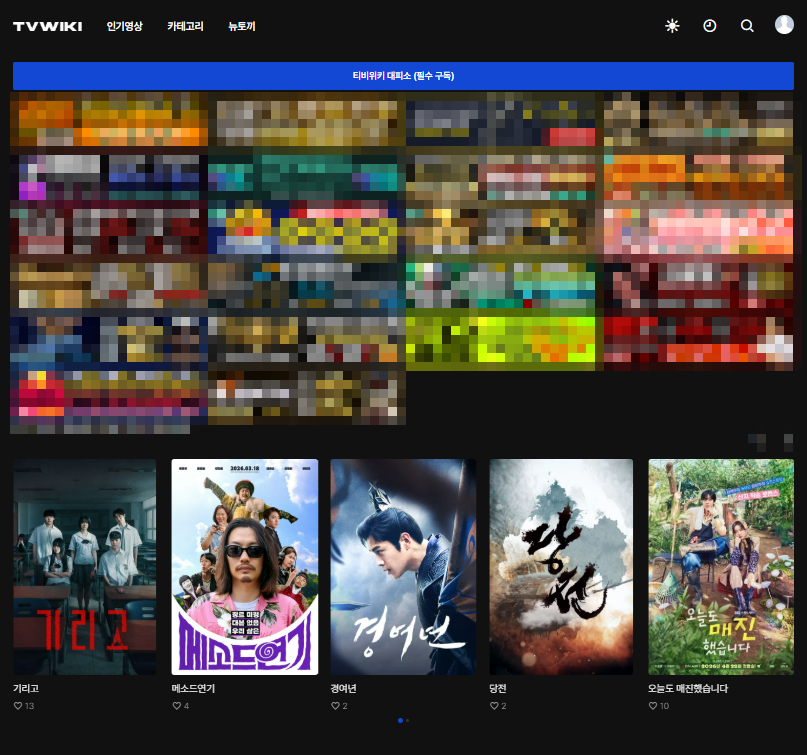The image size is (807, 755).
Task: Go to second carousel page dot
Action: [407, 720]
